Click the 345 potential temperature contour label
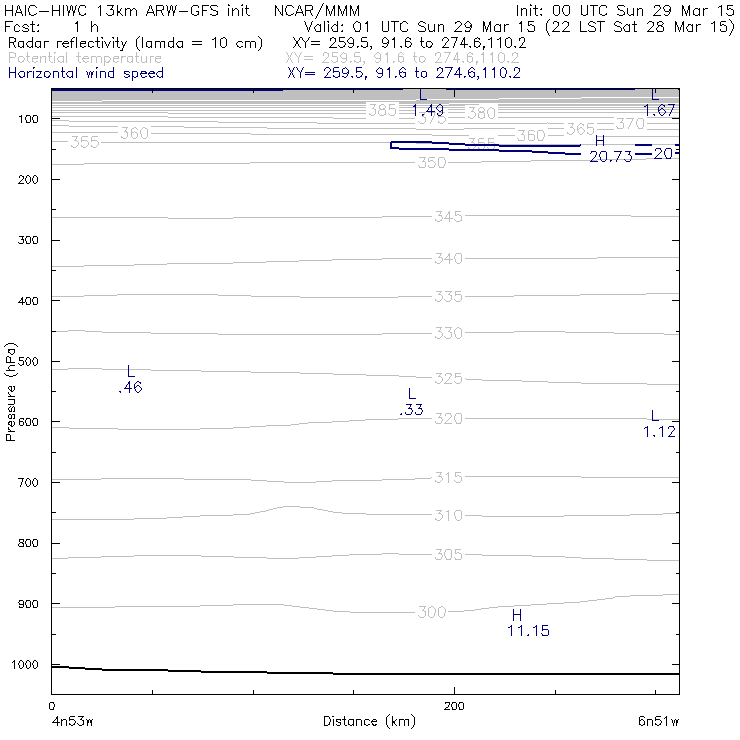Image resolution: width=740 pixels, height=740 pixels. click(448, 216)
